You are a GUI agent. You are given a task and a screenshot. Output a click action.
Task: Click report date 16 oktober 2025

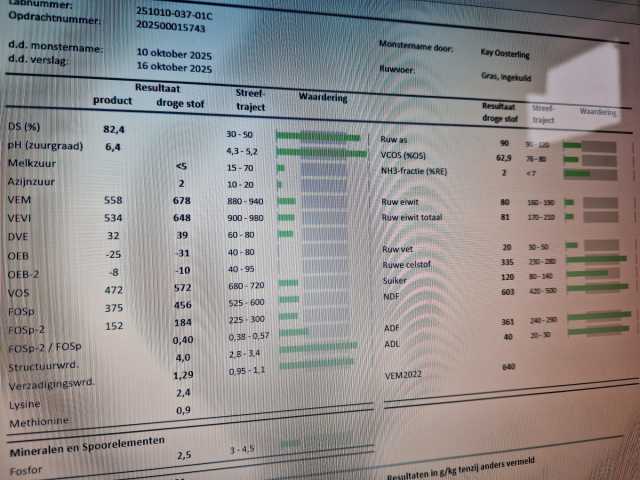[174, 67]
